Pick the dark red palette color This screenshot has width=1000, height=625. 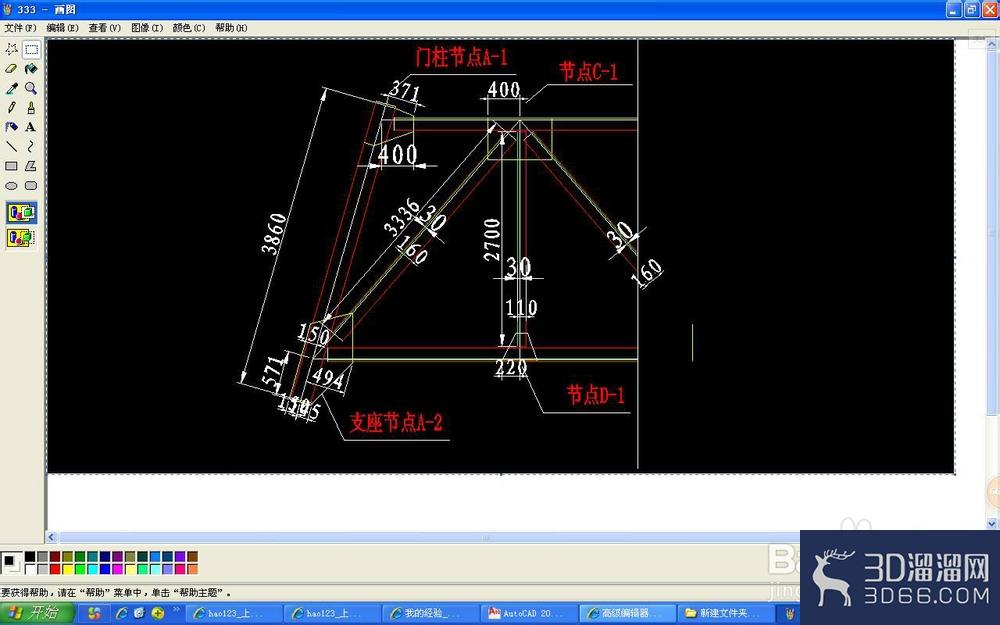55,557
